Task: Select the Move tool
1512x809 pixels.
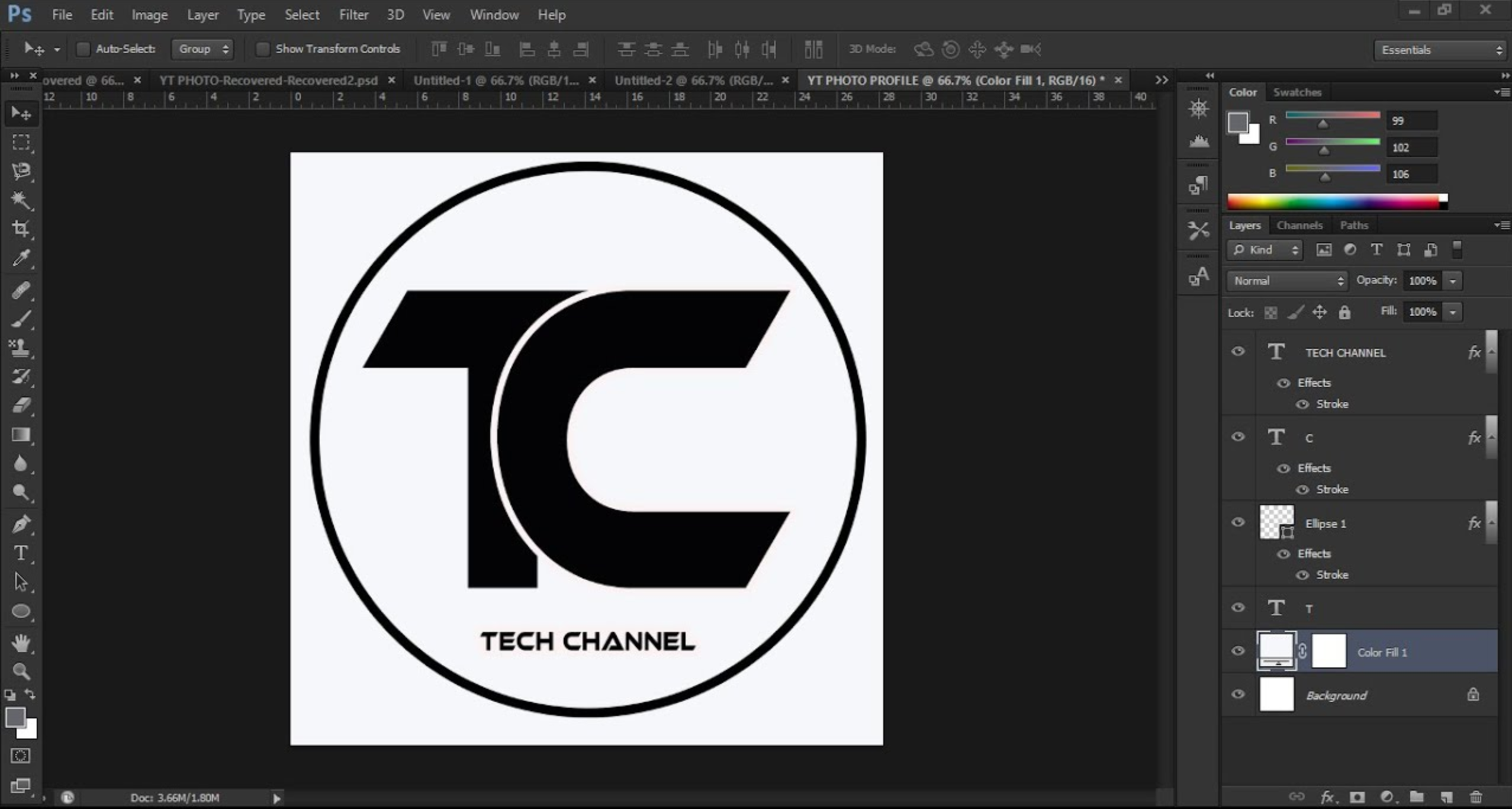Action: pos(21,113)
